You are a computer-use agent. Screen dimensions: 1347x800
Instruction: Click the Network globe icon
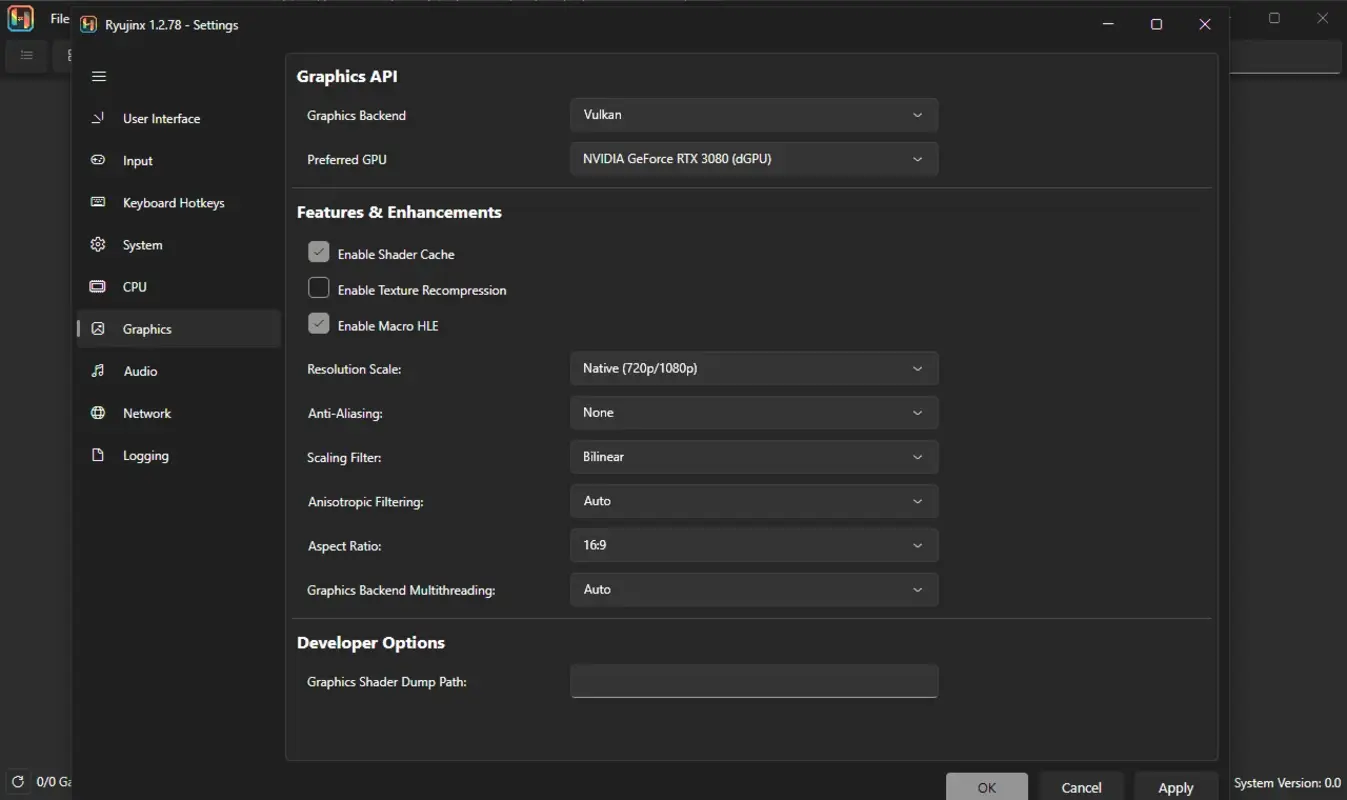pyautogui.click(x=97, y=412)
